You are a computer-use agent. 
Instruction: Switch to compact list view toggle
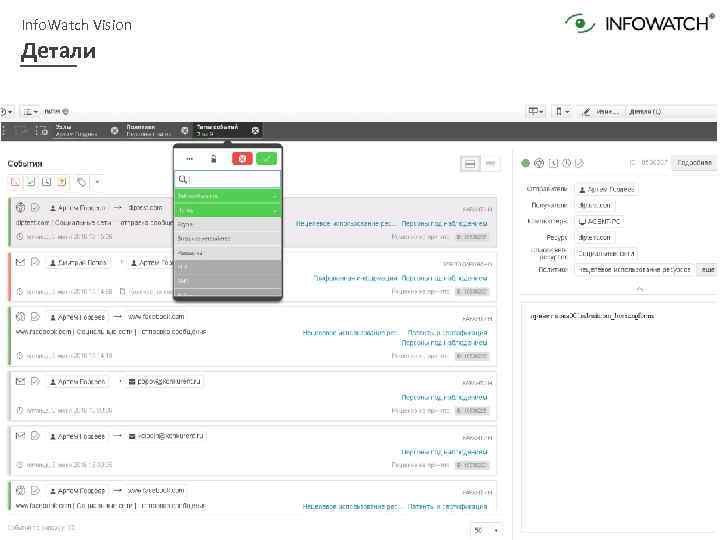click(x=490, y=163)
